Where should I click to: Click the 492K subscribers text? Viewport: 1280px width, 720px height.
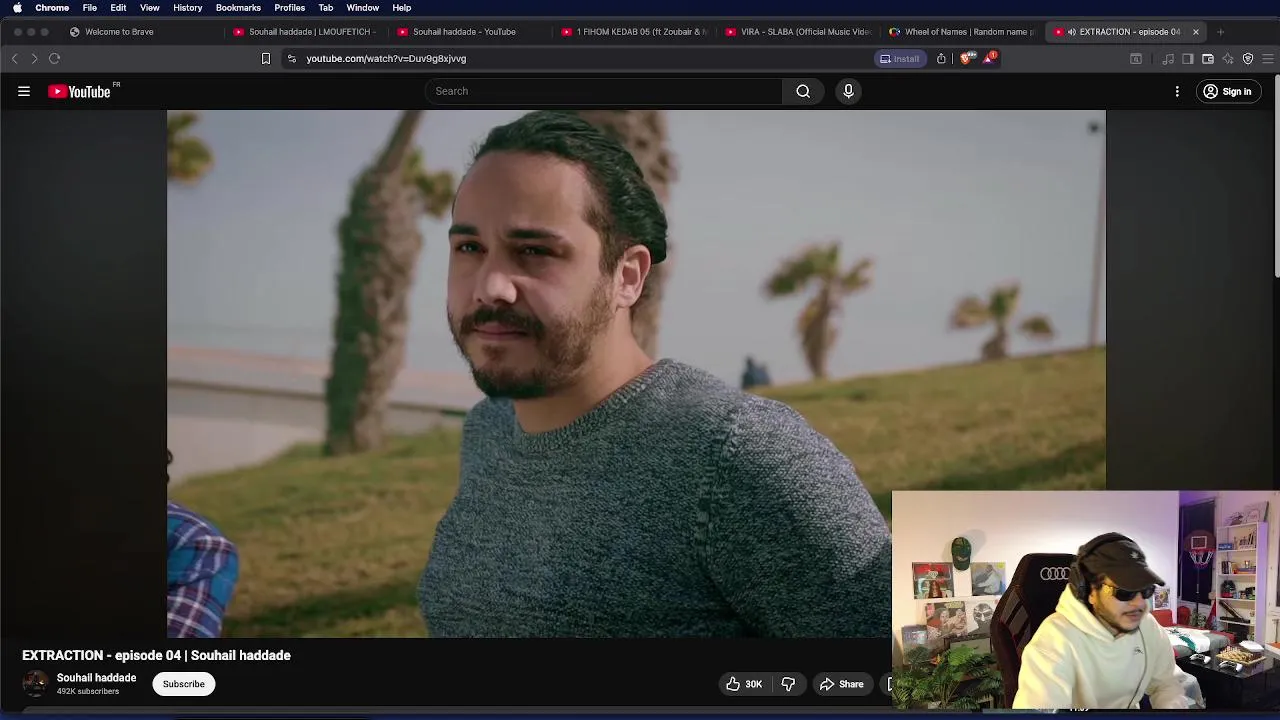click(x=88, y=691)
